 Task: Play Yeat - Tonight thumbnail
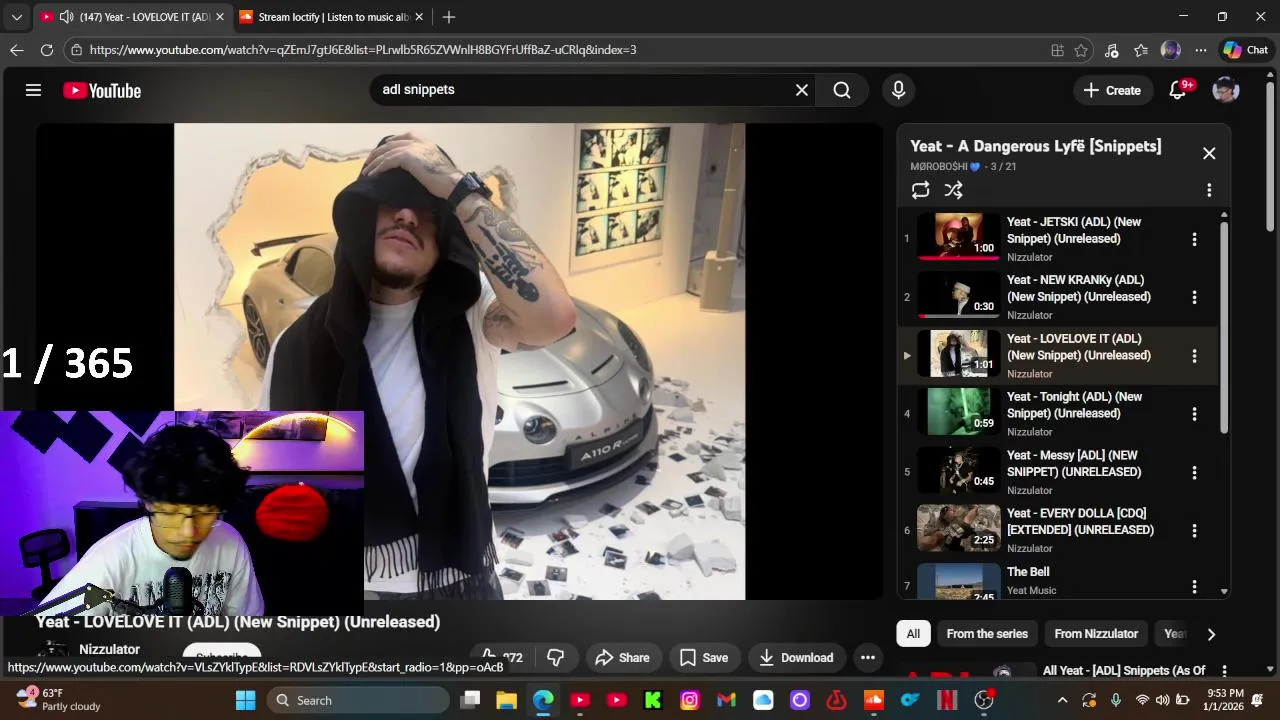[x=958, y=412]
